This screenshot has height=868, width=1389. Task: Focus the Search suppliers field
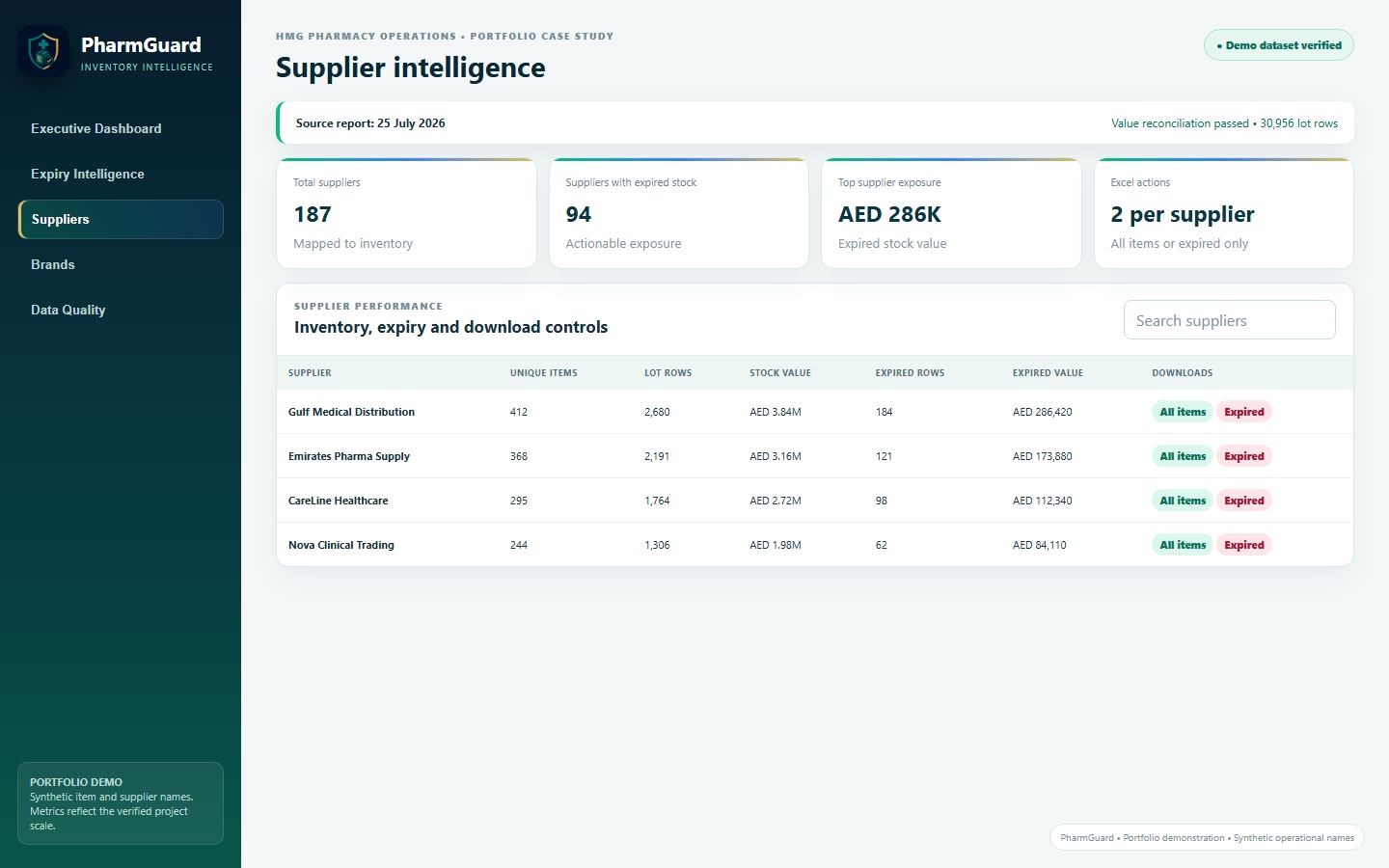[1229, 320]
